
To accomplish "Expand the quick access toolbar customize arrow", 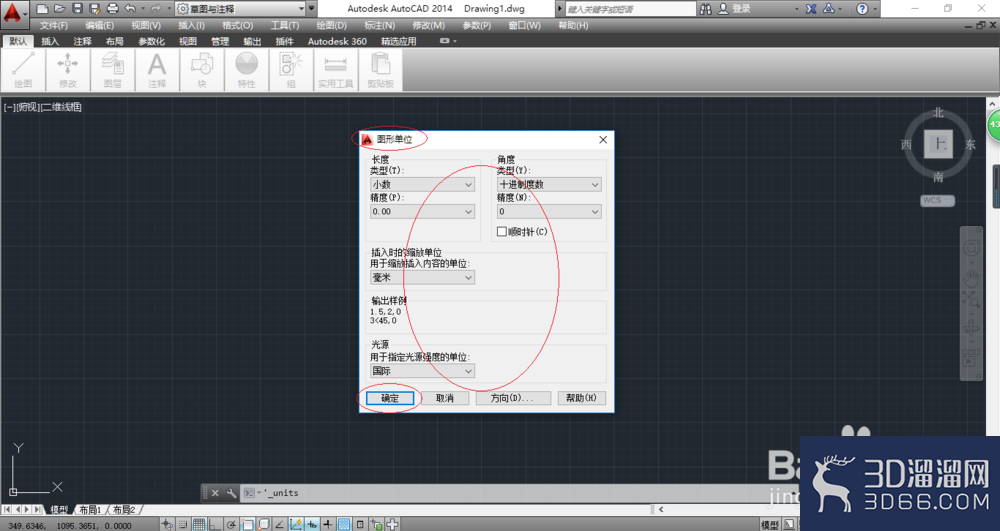I will click(311, 9).
